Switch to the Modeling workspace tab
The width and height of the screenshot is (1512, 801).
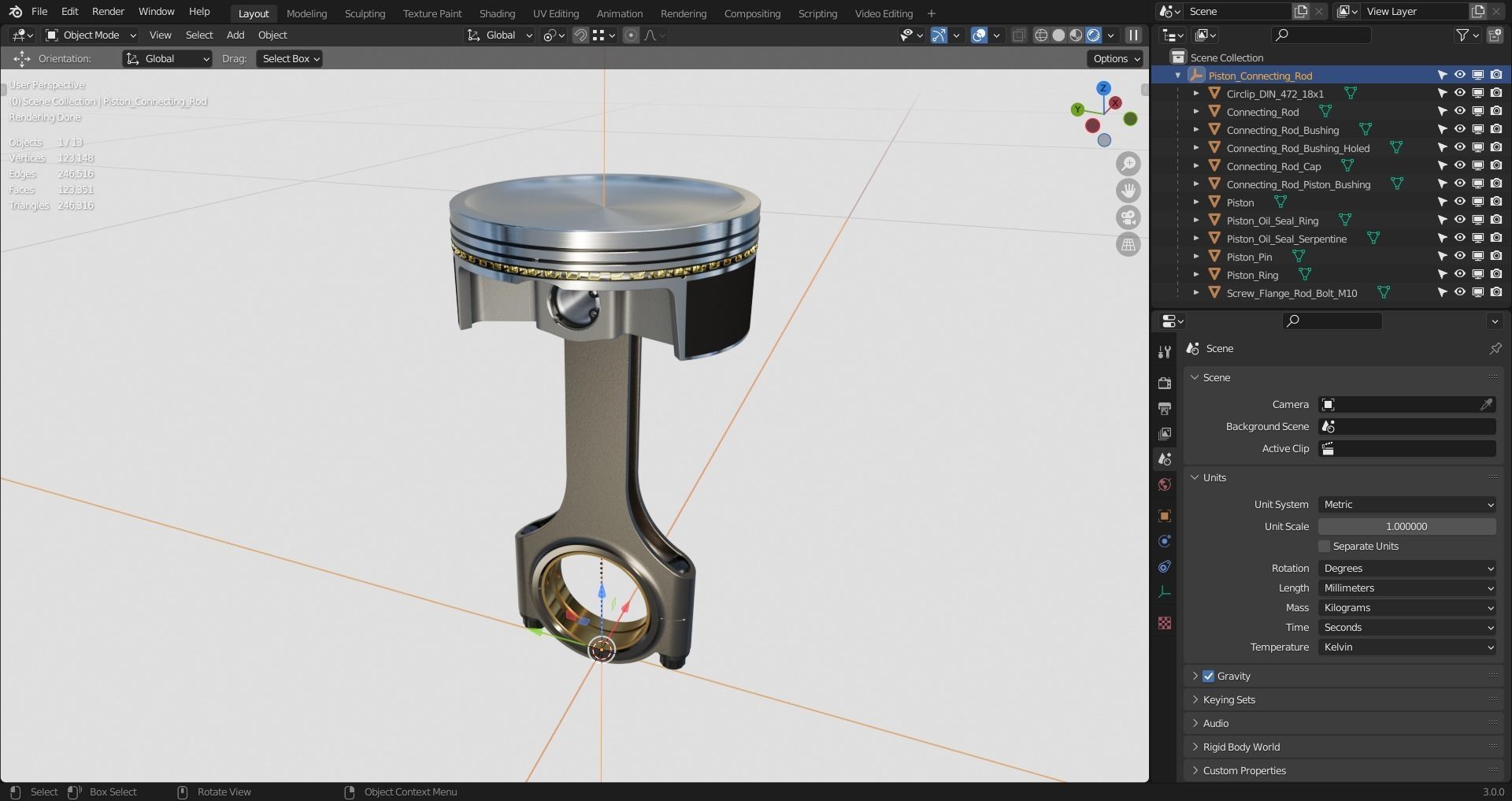click(x=306, y=13)
